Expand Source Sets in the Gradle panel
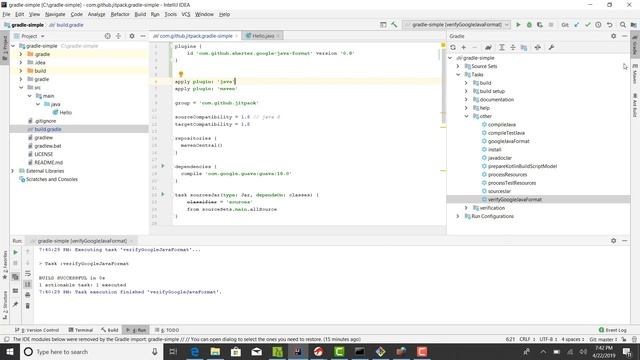Viewport: 640px width, 360px height. click(458, 66)
